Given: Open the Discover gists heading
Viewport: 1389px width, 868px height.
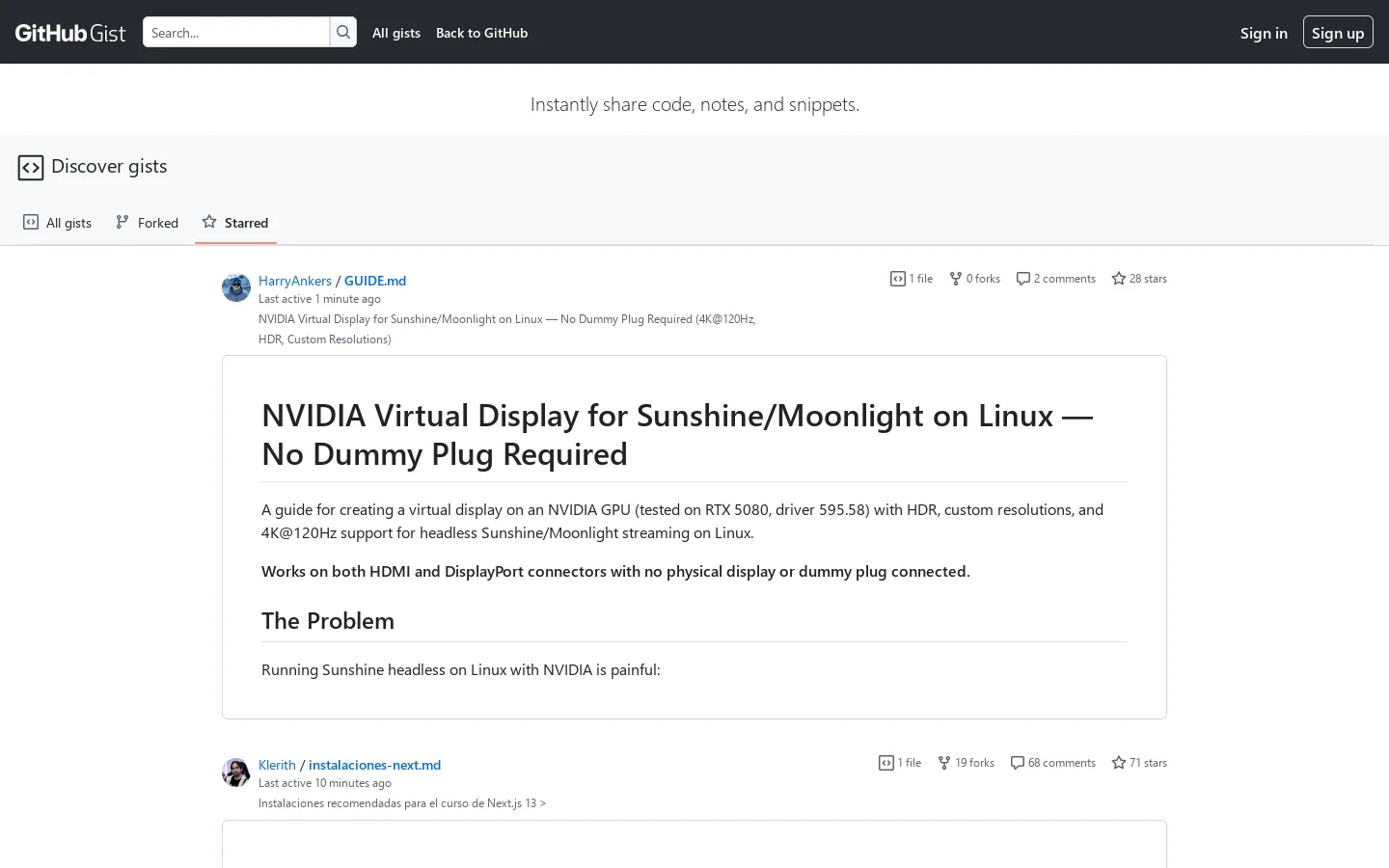Looking at the screenshot, I should pyautogui.click(x=109, y=166).
